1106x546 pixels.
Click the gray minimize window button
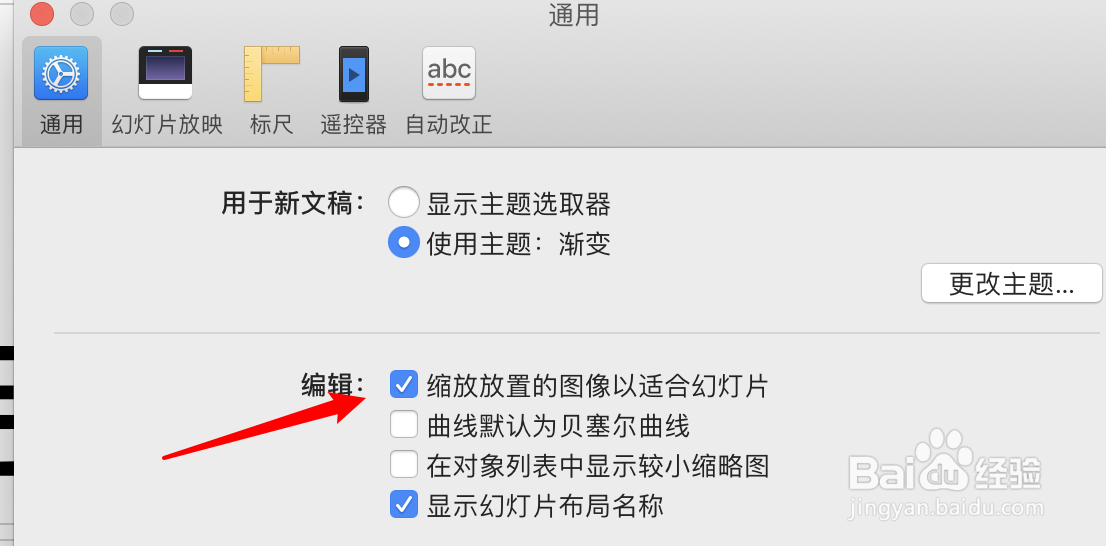pos(83,14)
